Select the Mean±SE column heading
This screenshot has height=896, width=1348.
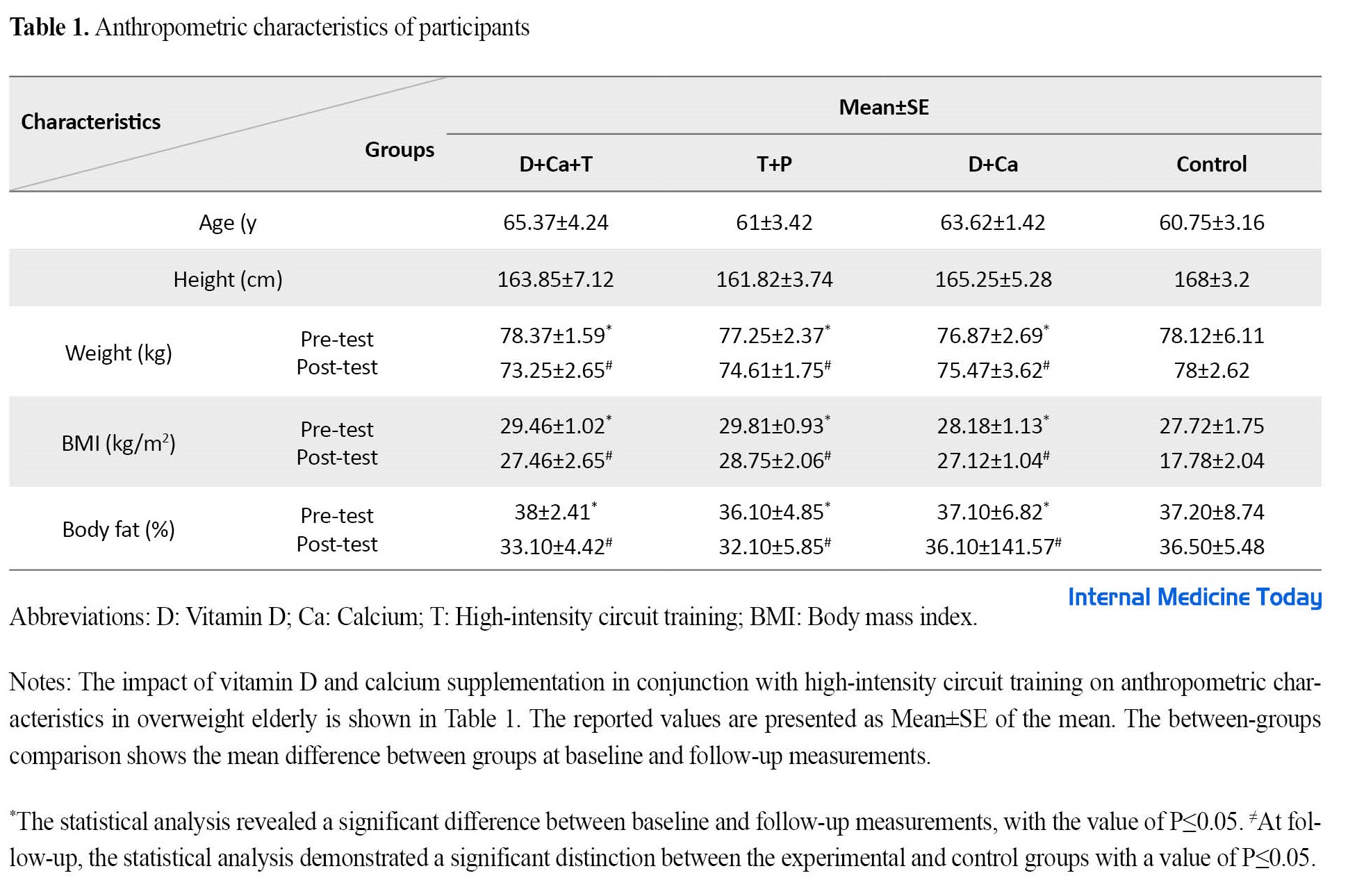pos(884,107)
